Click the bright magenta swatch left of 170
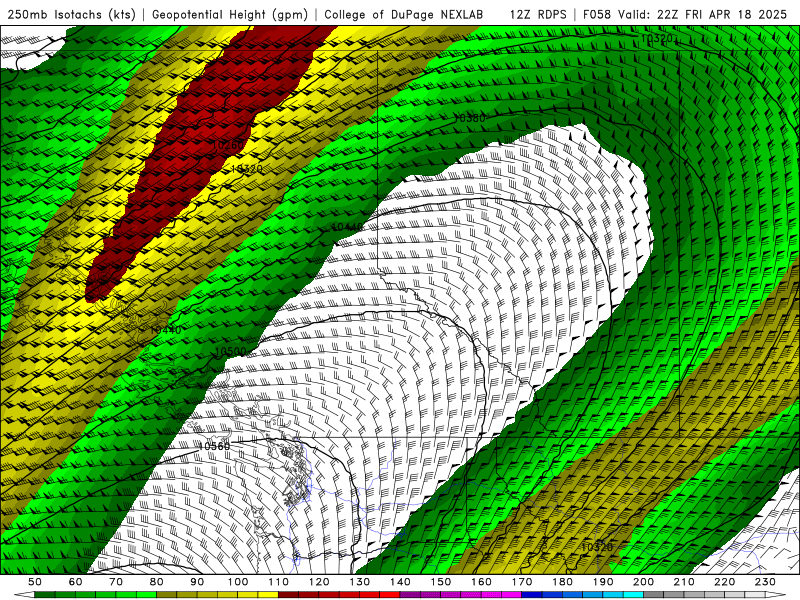 tap(511, 595)
